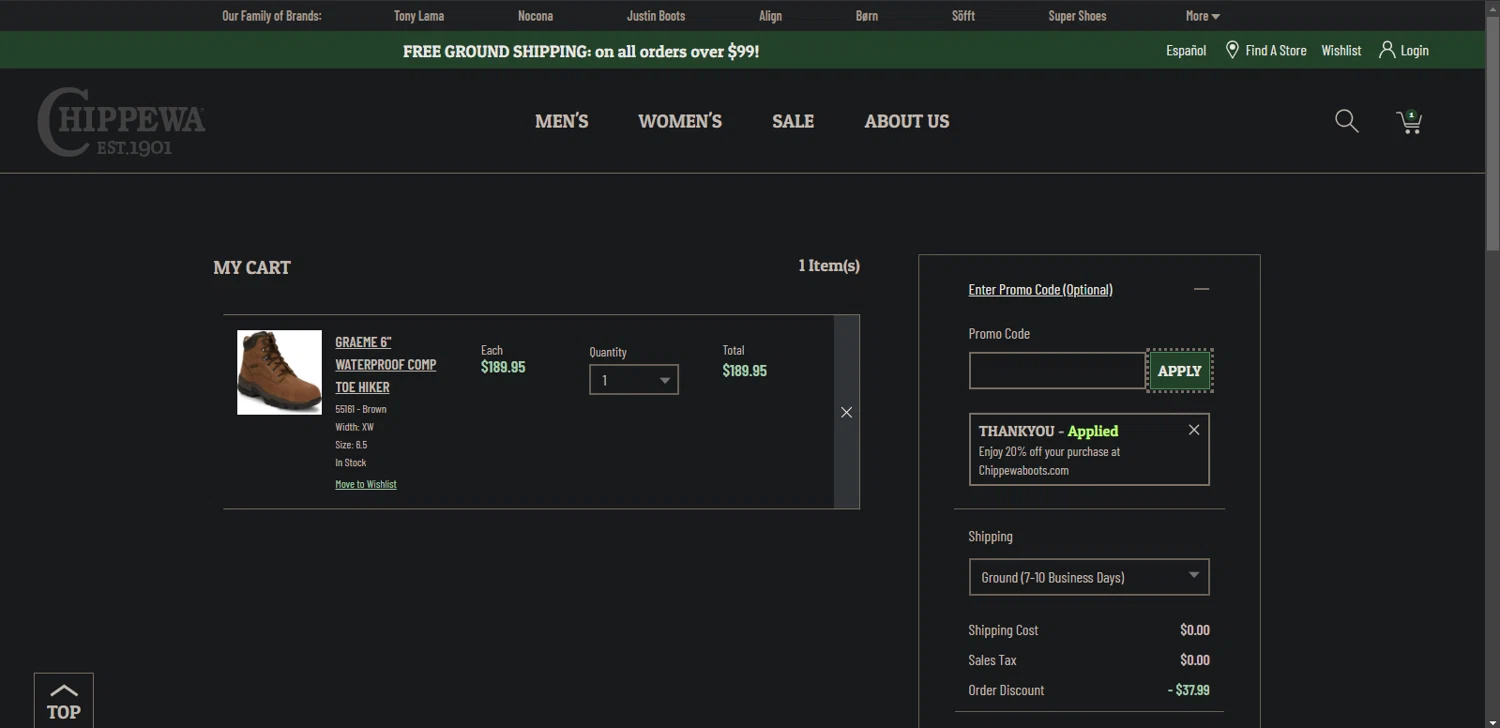Remove the THANKYOU promo code

(1194, 430)
